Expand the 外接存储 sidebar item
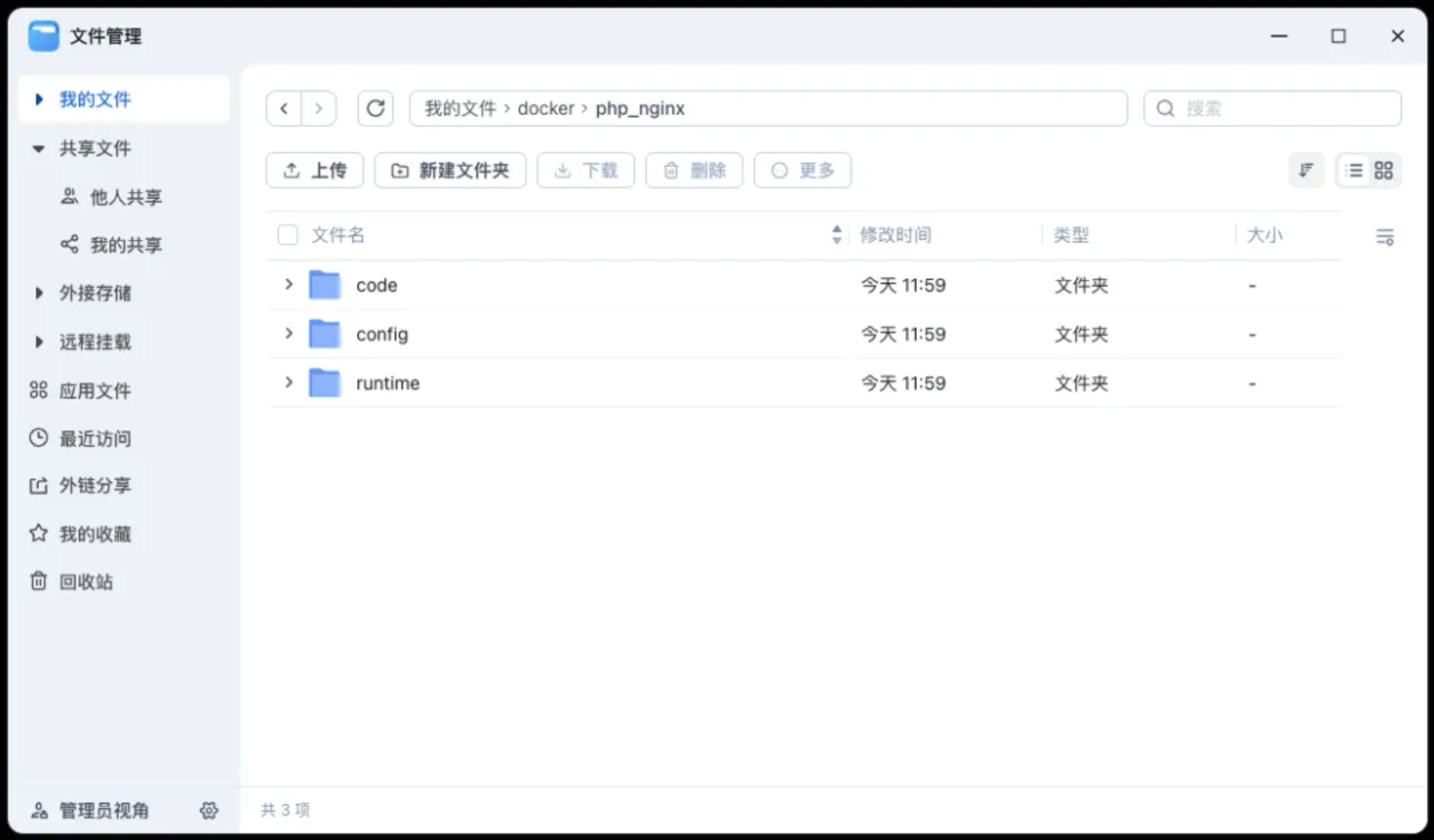 39,293
